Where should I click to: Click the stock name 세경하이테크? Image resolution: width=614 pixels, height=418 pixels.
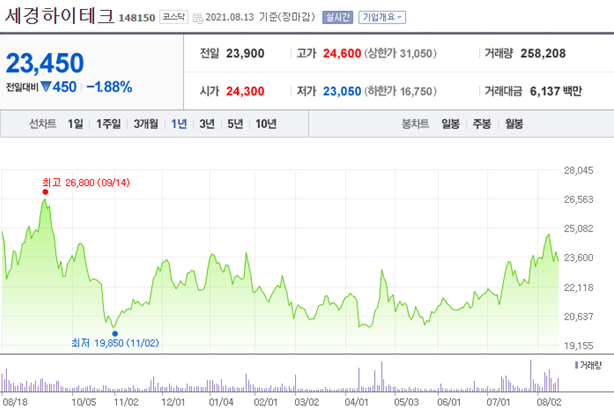(x=59, y=16)
